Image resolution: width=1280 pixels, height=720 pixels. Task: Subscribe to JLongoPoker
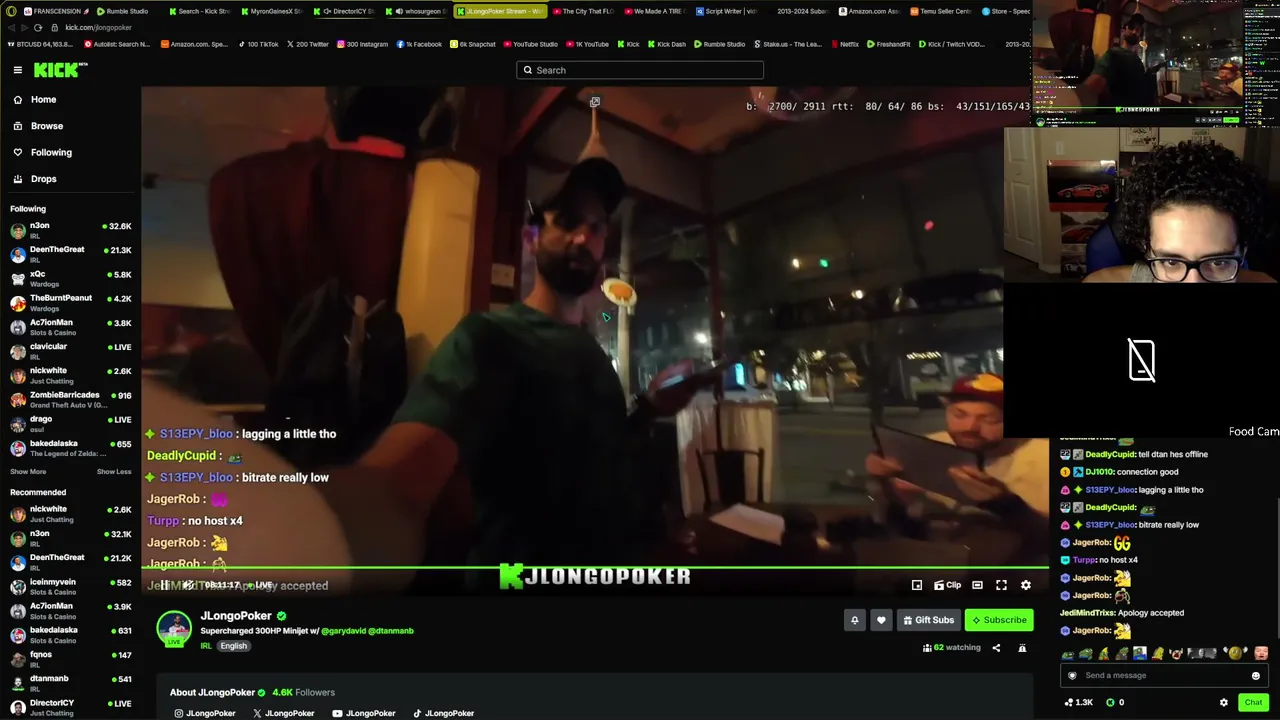(x=999, y=620)
